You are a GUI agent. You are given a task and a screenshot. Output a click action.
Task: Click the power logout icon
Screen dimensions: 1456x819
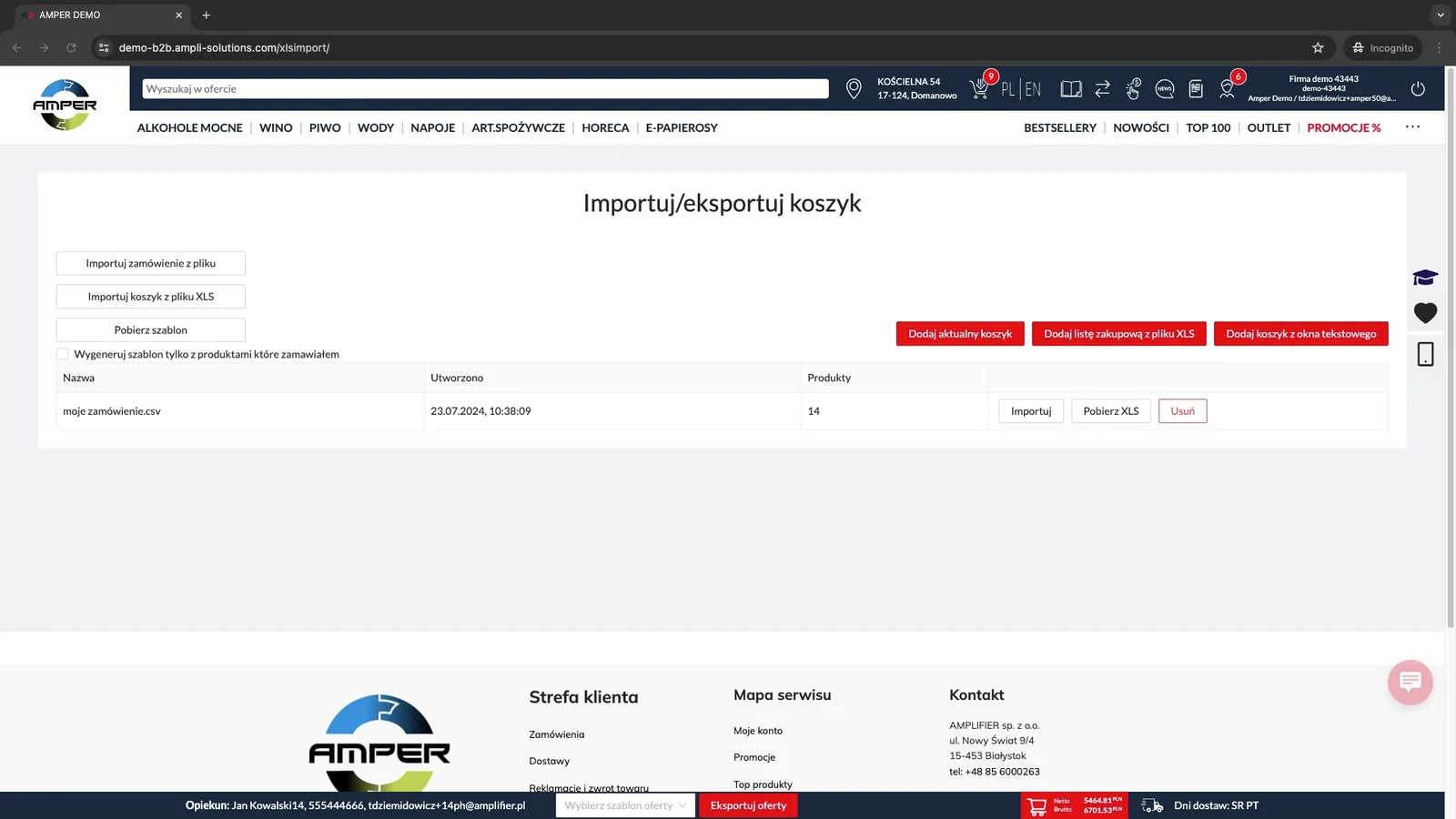(x=1418, y=88)
